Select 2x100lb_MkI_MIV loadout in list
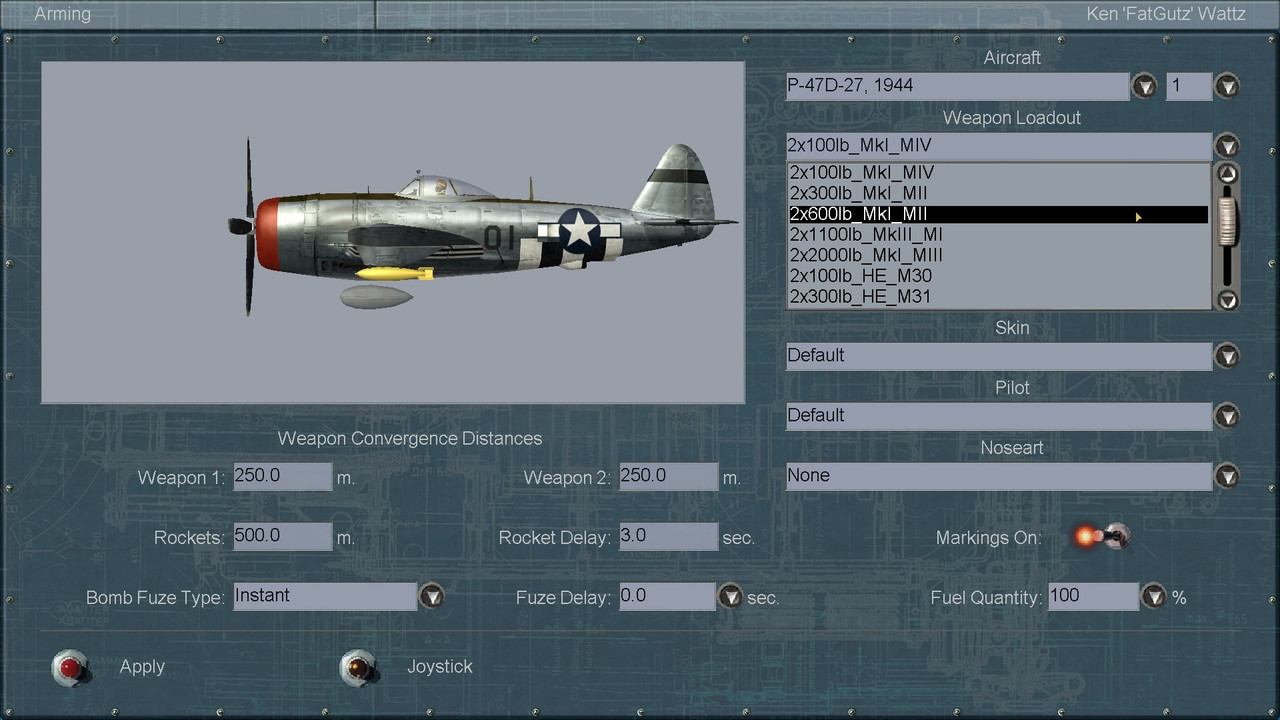 (998, 173)
